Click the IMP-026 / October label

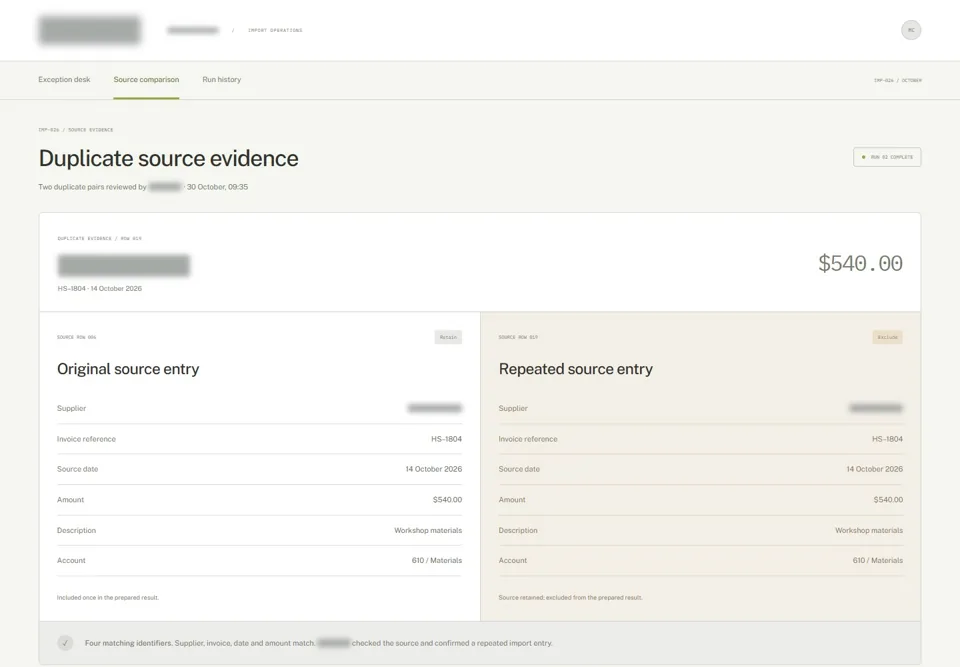pos(898,80)
